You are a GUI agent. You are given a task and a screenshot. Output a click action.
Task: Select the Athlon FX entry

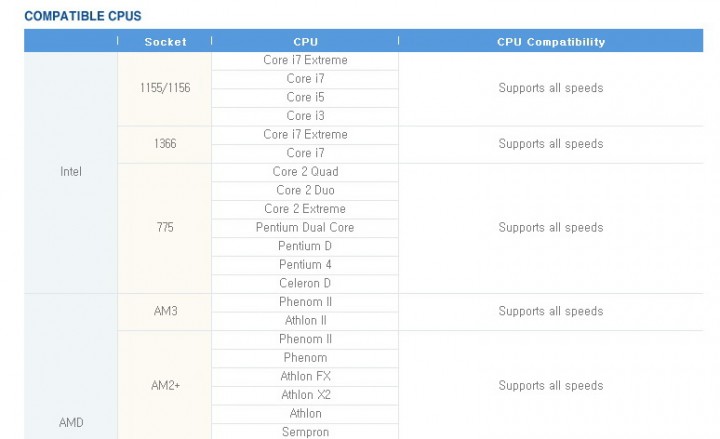305,376
